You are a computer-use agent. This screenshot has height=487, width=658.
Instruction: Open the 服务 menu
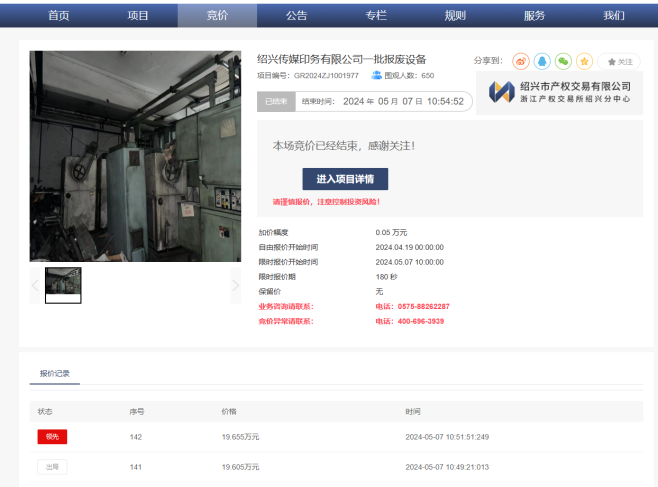point(534,16)
